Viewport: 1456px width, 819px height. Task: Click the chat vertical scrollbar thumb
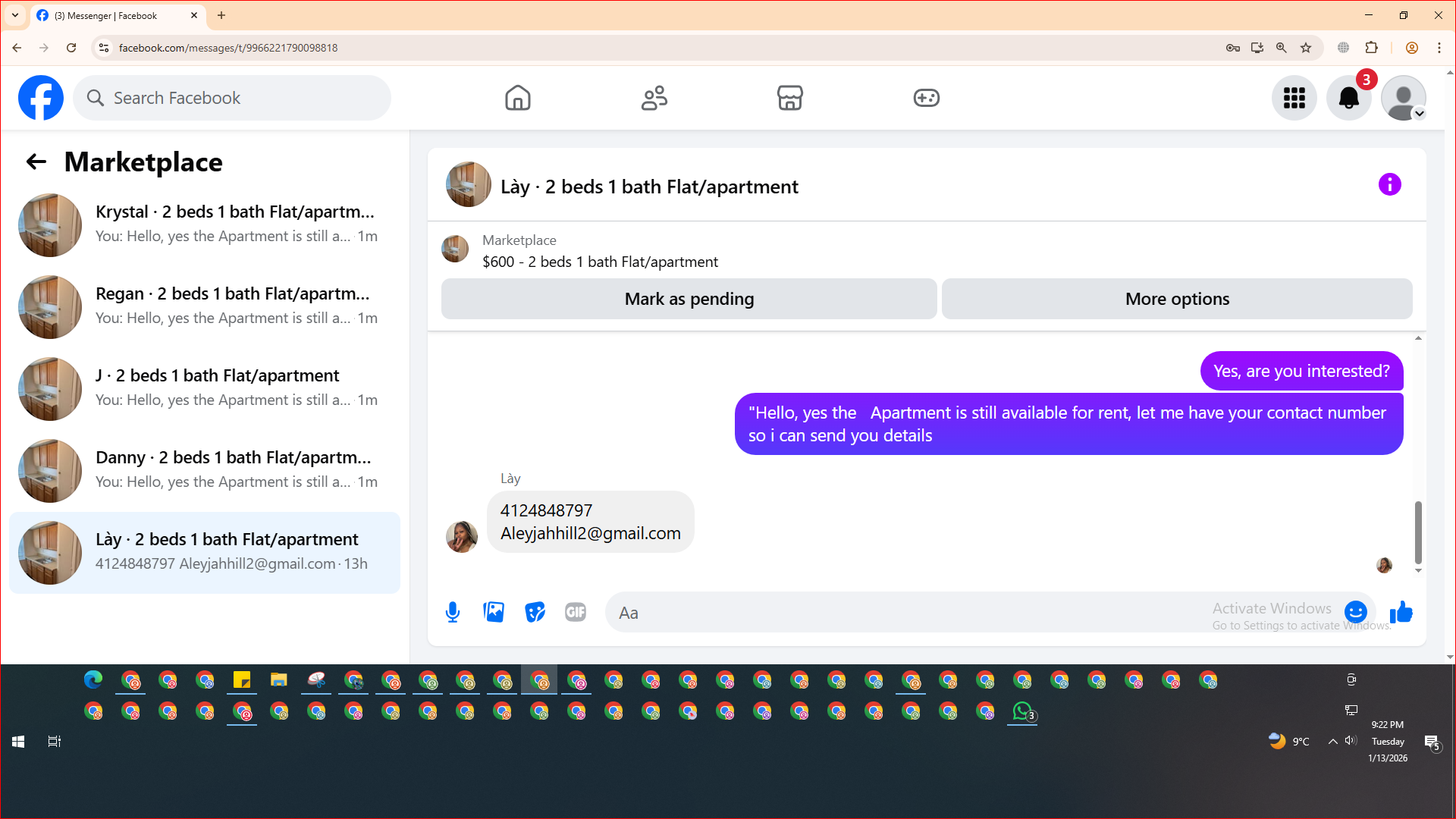point(1417,531)
